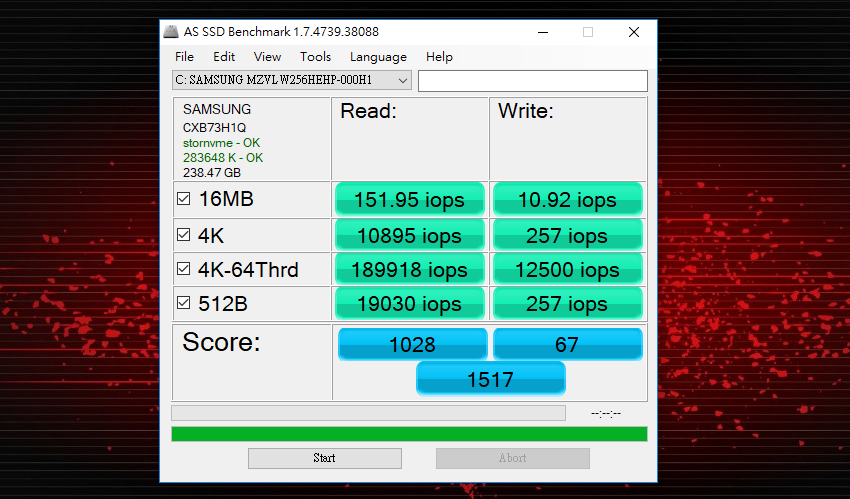Uncheck the 16MB test checkbox
This screenshot has width=850, height=499.
pyautogui.click(x=184, y=199)
